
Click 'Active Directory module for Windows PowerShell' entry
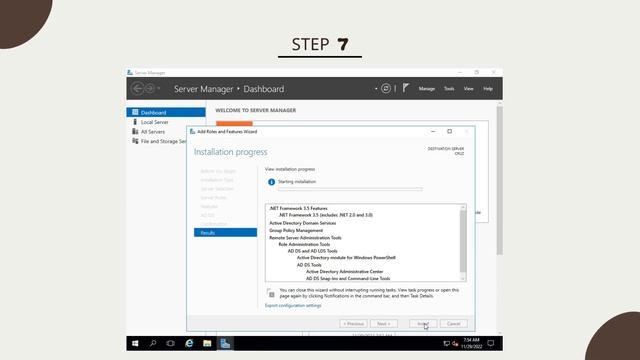pyautogui.click(x=346, y=258)
